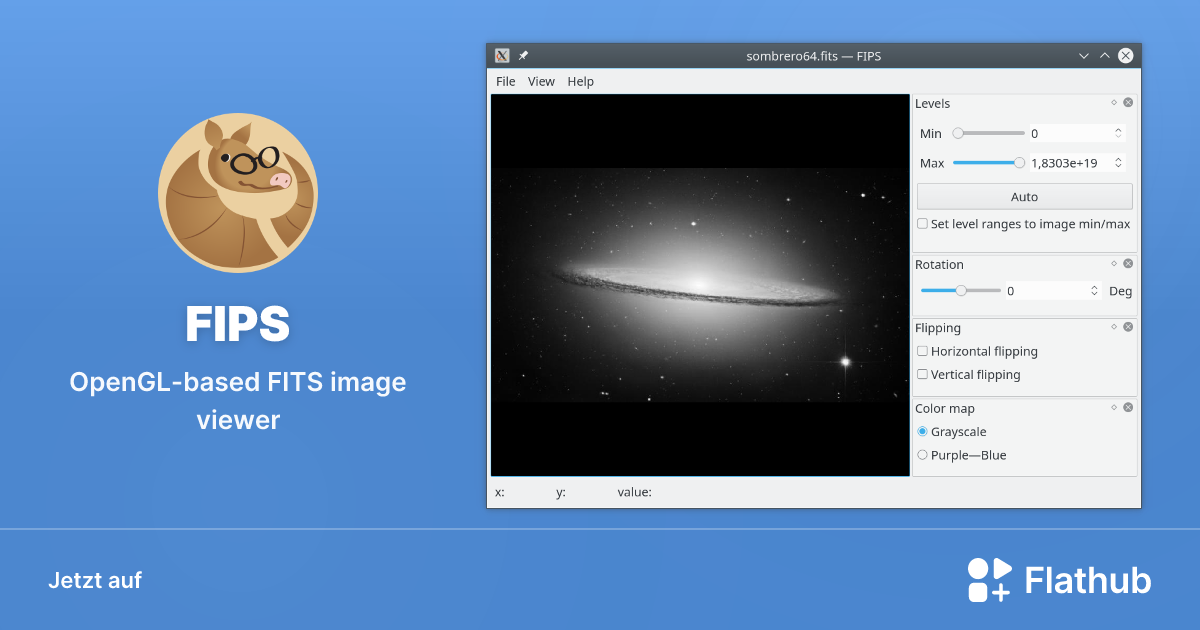Detach the Rotation panel via float icon
The height and width of the screenshot is (630, 1200).
pos(1114,263)
